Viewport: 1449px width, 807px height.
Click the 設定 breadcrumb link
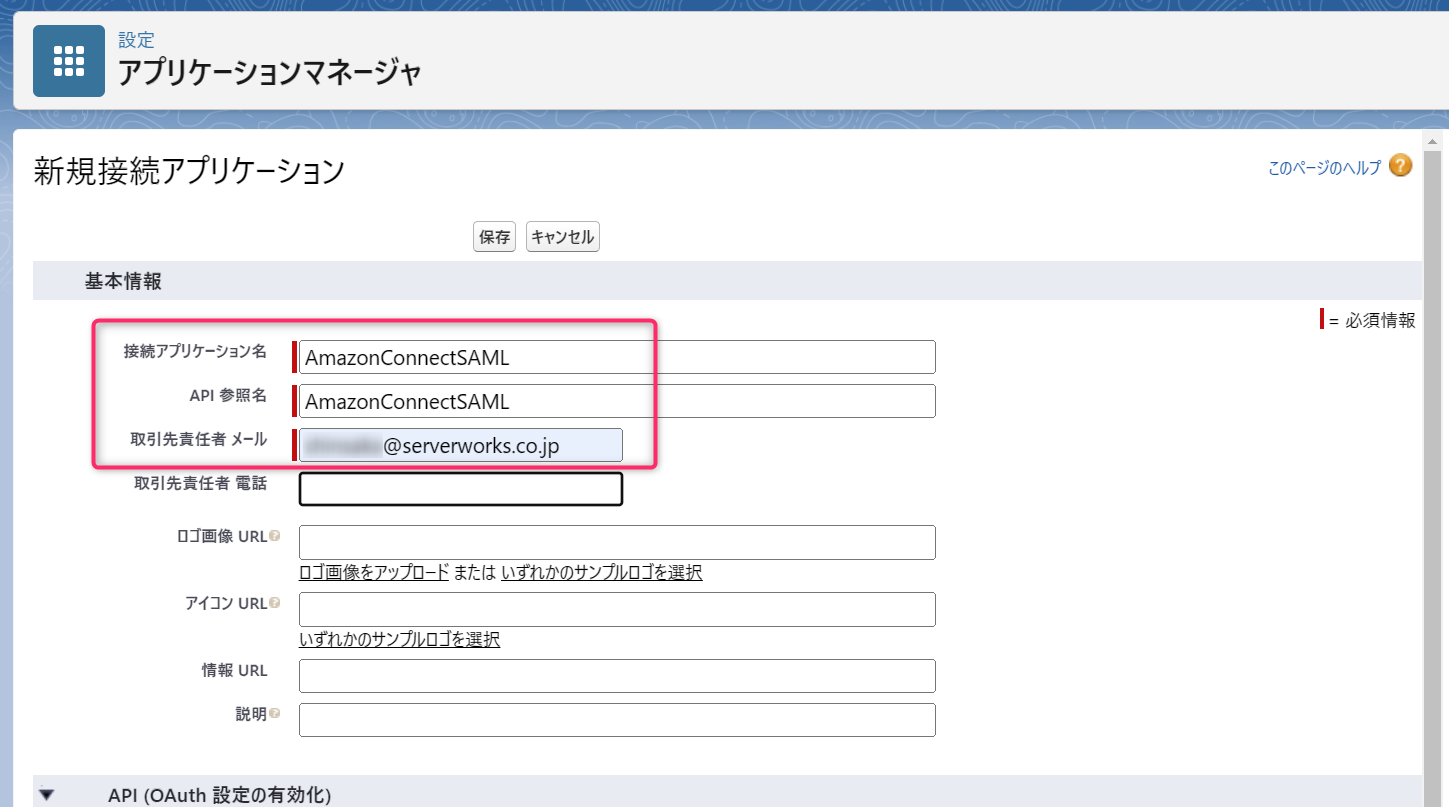136,40
